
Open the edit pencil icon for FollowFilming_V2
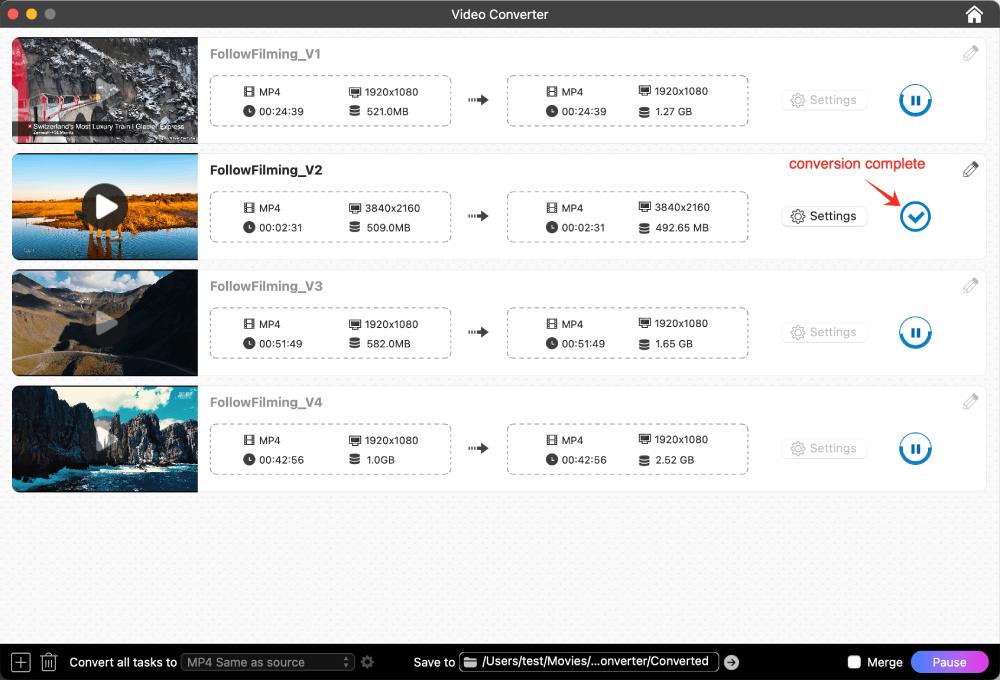pyautogui.click(x=970, y=169)
